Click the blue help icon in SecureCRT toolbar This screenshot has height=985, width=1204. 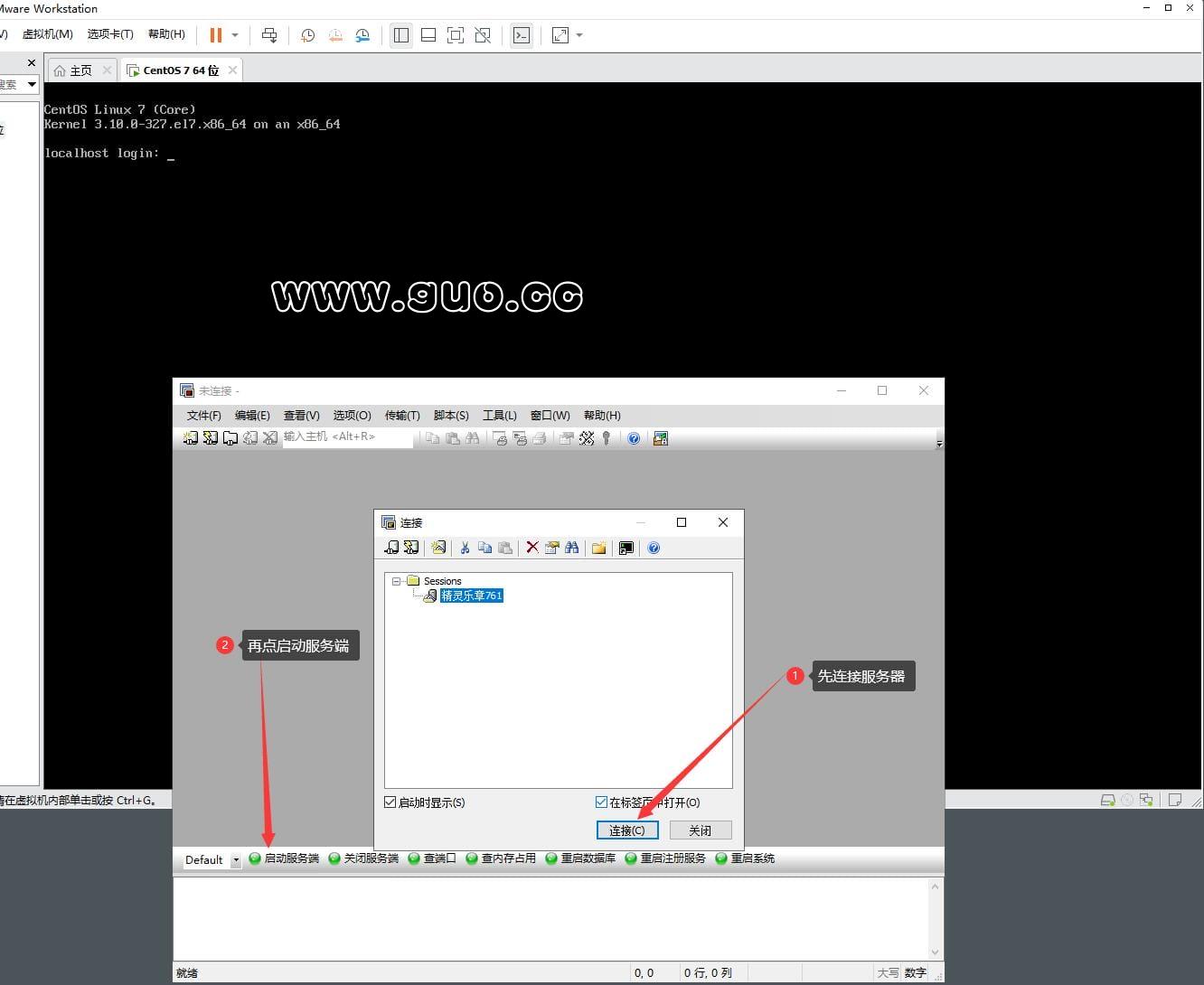[x=634, y=438]
